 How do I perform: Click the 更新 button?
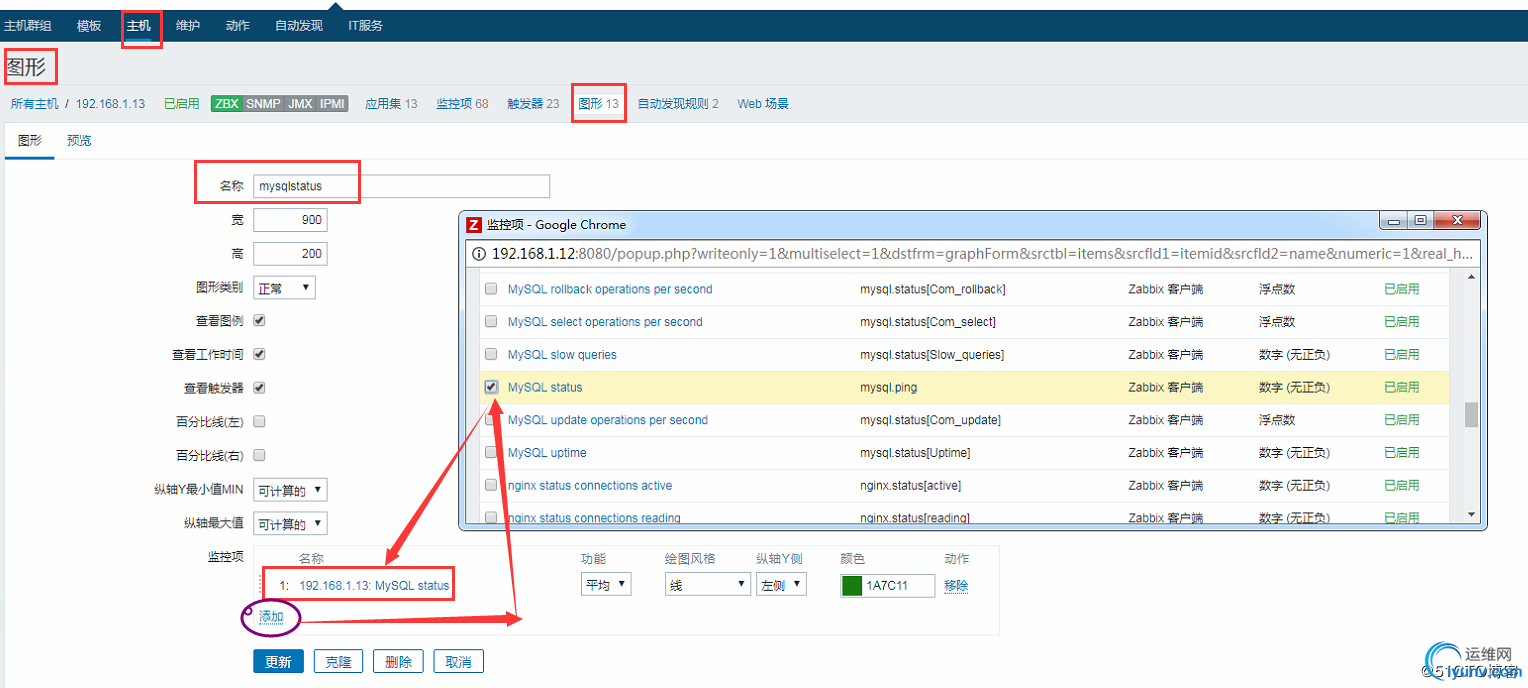point(278,661)
